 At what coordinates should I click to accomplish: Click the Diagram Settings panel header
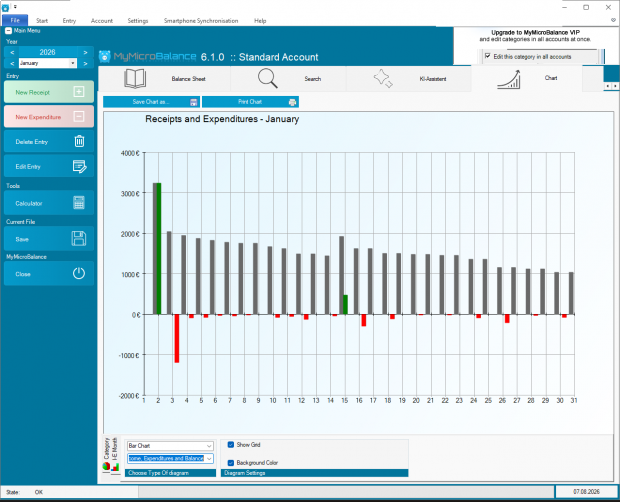(x=314, y=473)
